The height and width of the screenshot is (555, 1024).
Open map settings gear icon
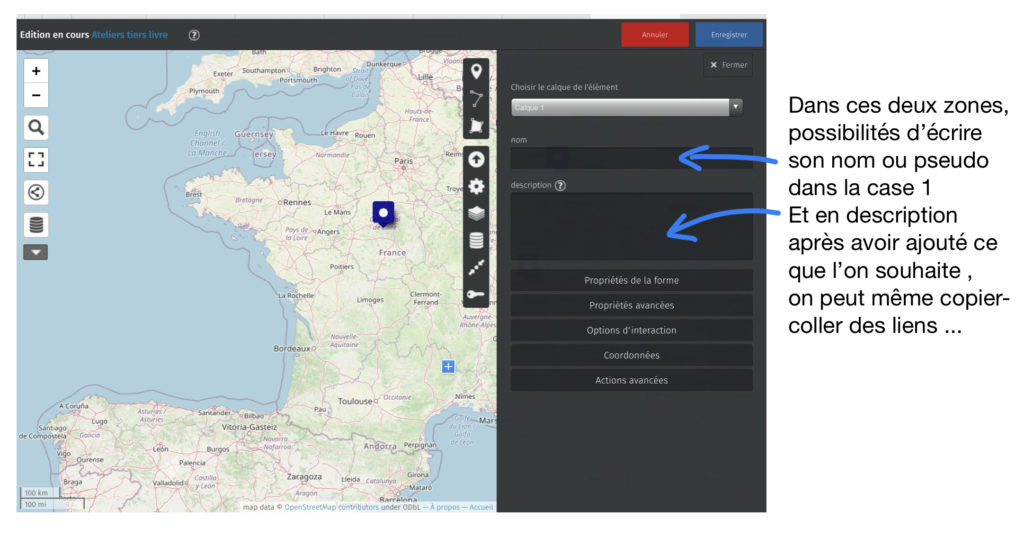pos(476,186)
